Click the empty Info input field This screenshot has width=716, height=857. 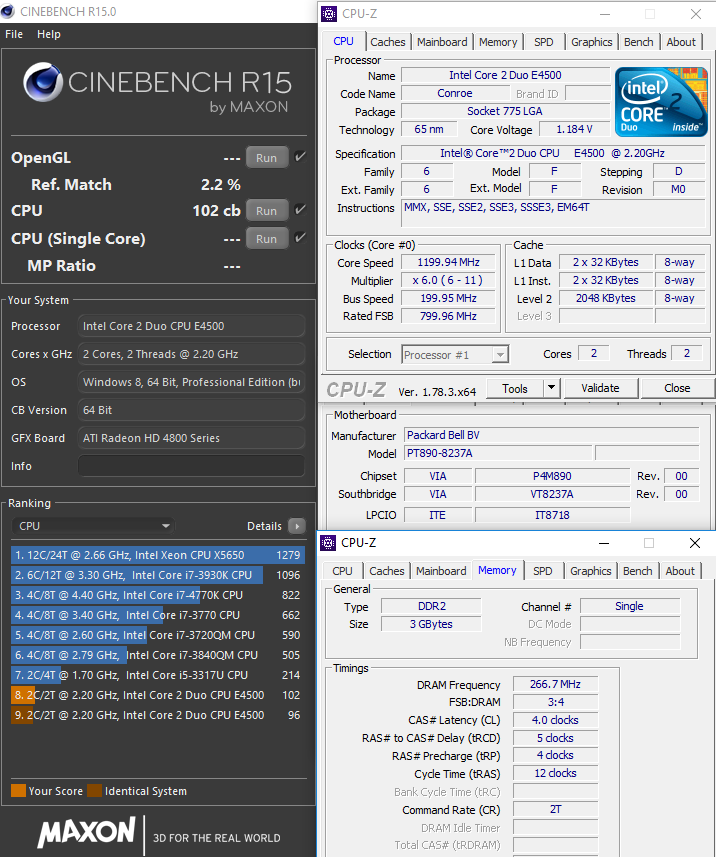191,466
